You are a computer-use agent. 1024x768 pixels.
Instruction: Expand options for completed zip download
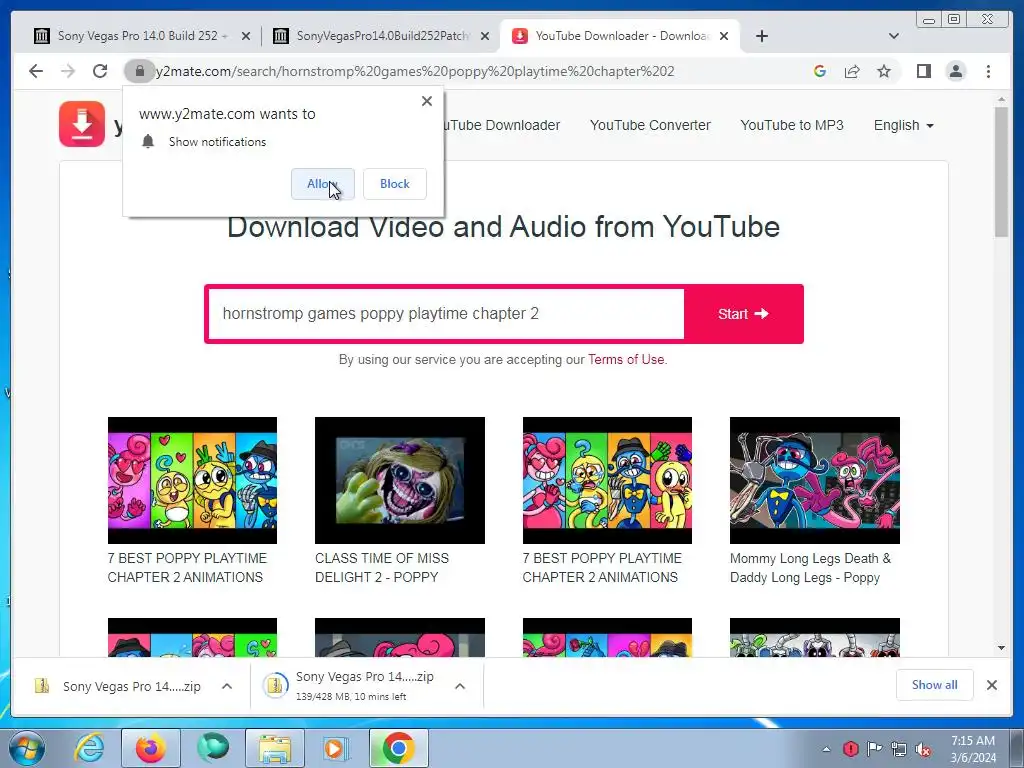pyautogui.click(x=227, y=686)
